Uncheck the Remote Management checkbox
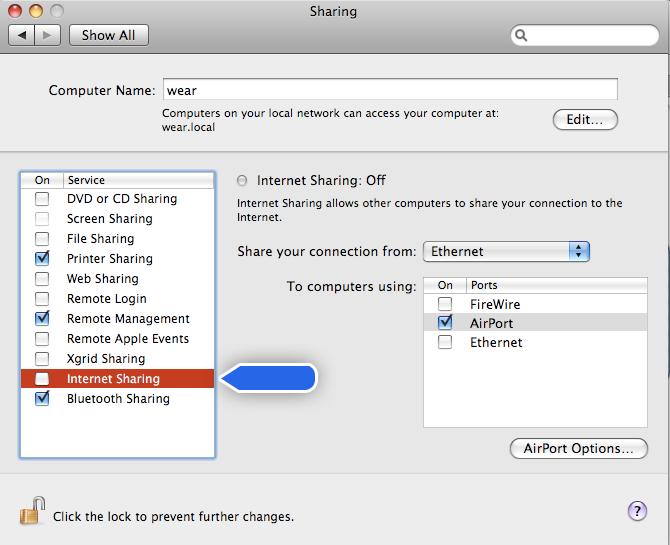 click(x=42, y=319)
